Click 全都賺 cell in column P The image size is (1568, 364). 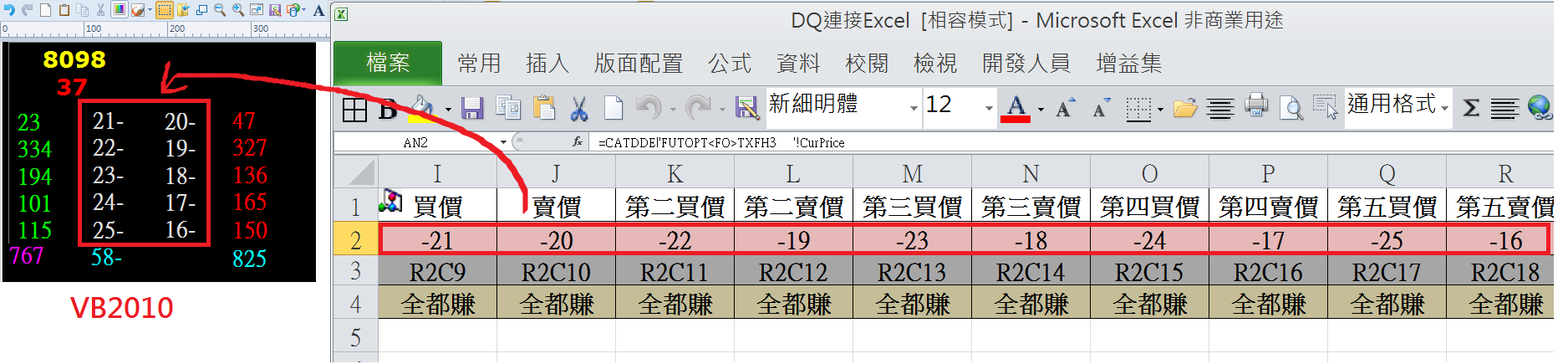pos(1269,304)
